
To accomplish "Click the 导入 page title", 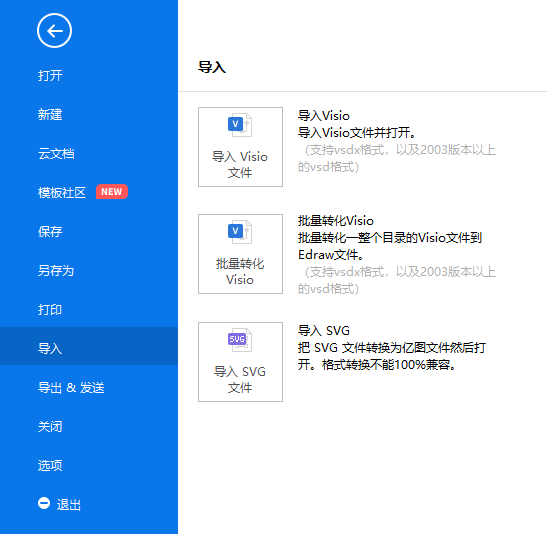I will pos(212,67).
